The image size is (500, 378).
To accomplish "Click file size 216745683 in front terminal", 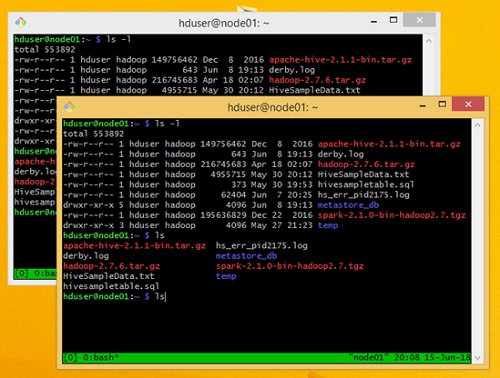I will pos(223,164).
